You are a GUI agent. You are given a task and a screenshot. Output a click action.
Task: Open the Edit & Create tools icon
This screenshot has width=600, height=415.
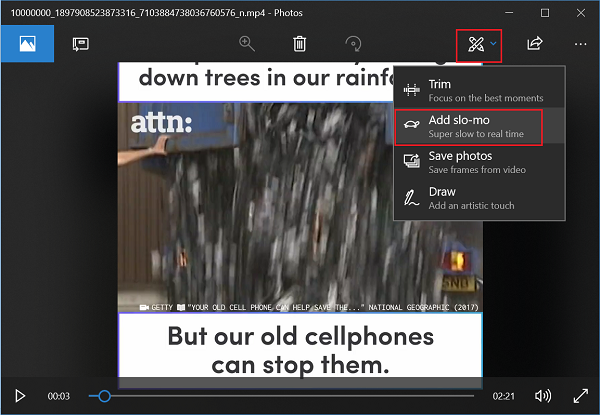[x=476, y=44]
